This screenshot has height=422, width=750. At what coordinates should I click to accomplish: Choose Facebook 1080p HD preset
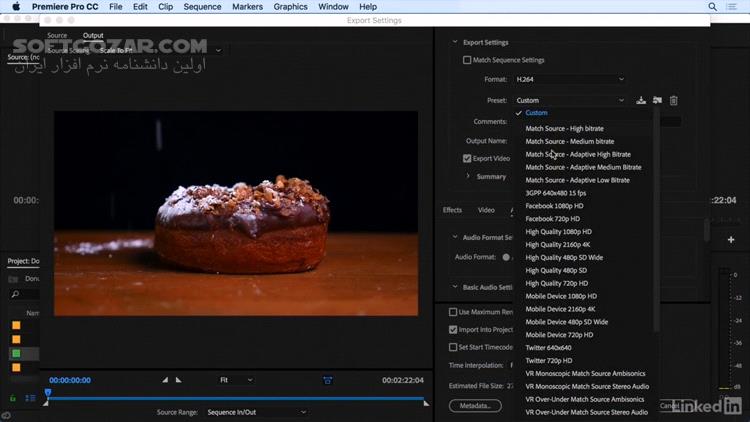click(x=554, y=206)
